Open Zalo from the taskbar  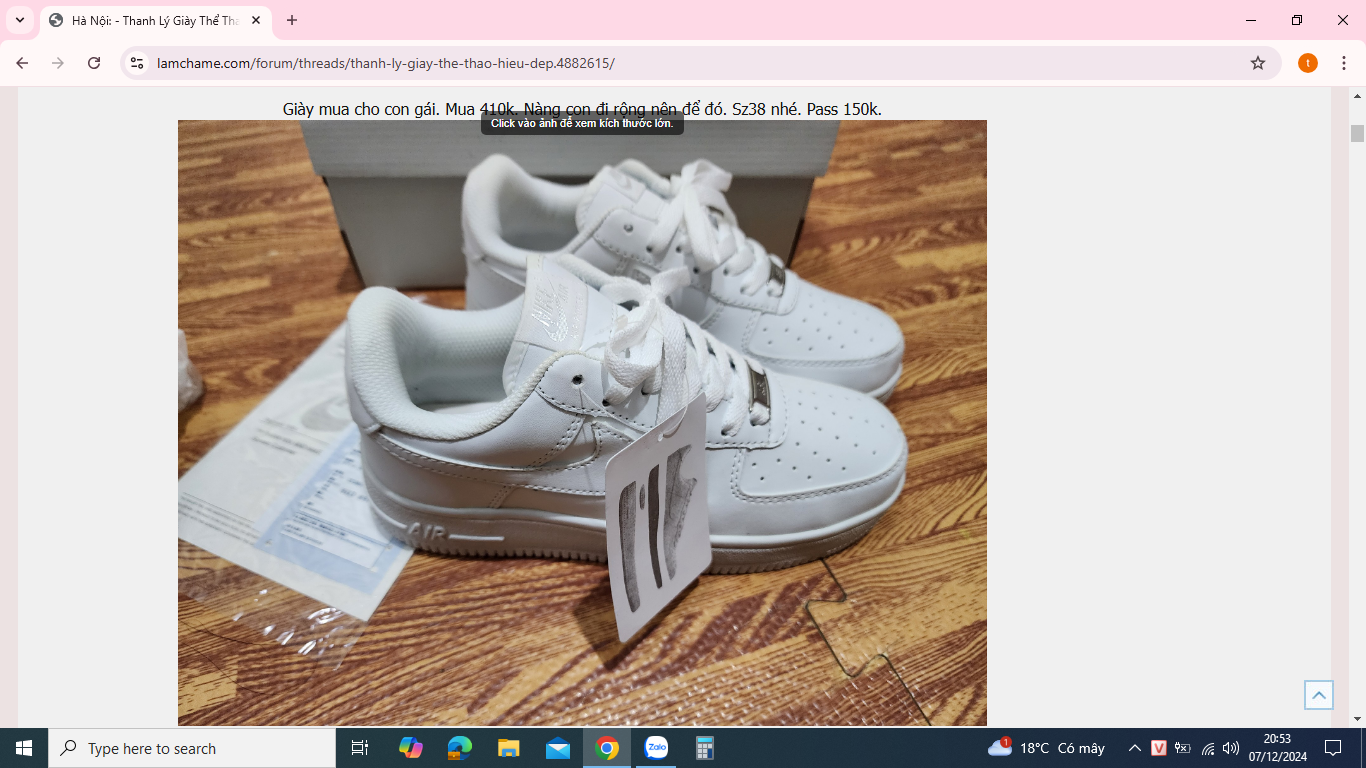click(656, 748)
